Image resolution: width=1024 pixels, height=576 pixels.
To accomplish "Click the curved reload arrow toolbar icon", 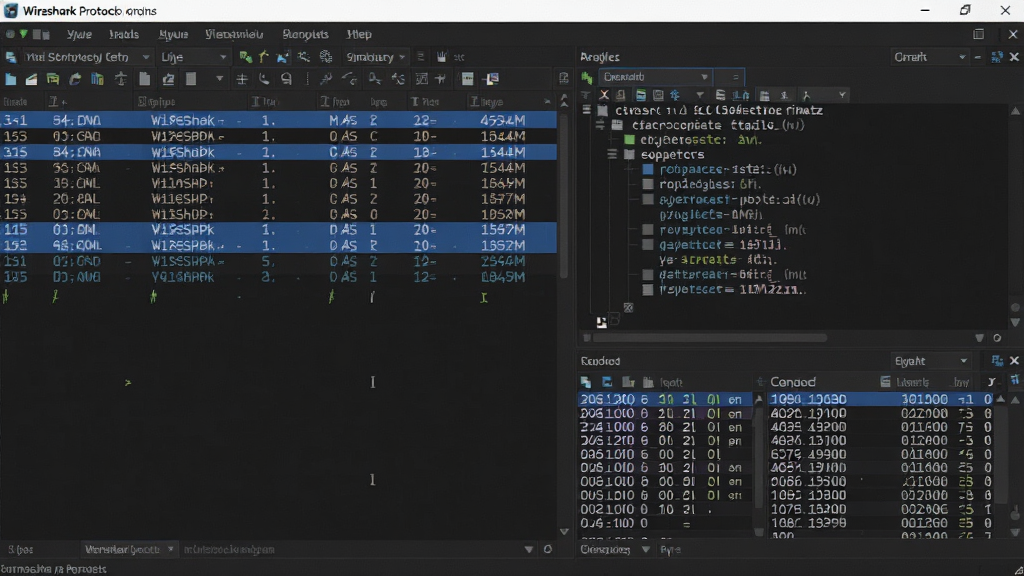I will pyautogui.click(x=75, y=79).
